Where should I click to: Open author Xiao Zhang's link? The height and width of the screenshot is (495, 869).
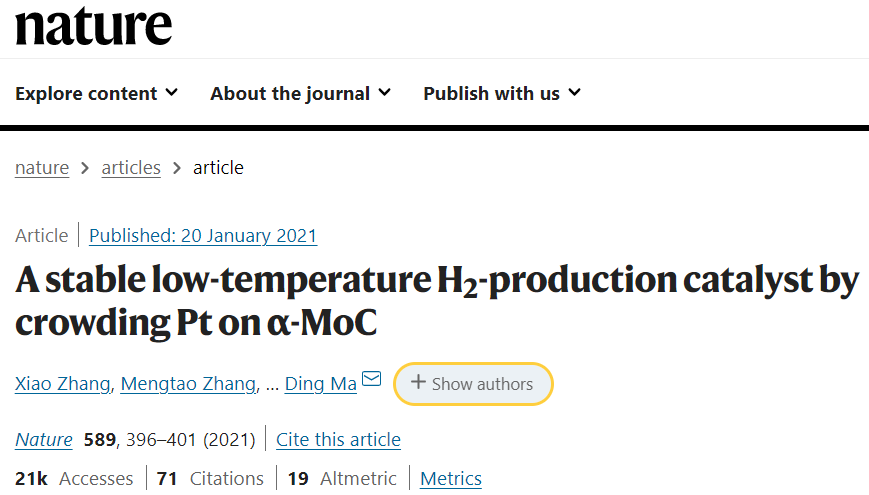[x=63, y=384]
